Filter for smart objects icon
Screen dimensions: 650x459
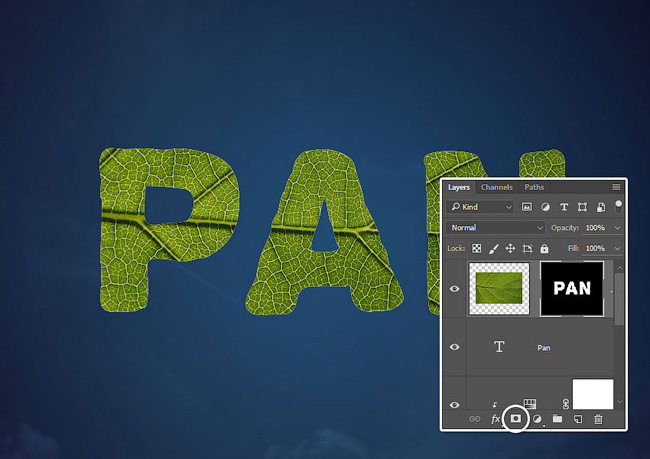point(601,207)
